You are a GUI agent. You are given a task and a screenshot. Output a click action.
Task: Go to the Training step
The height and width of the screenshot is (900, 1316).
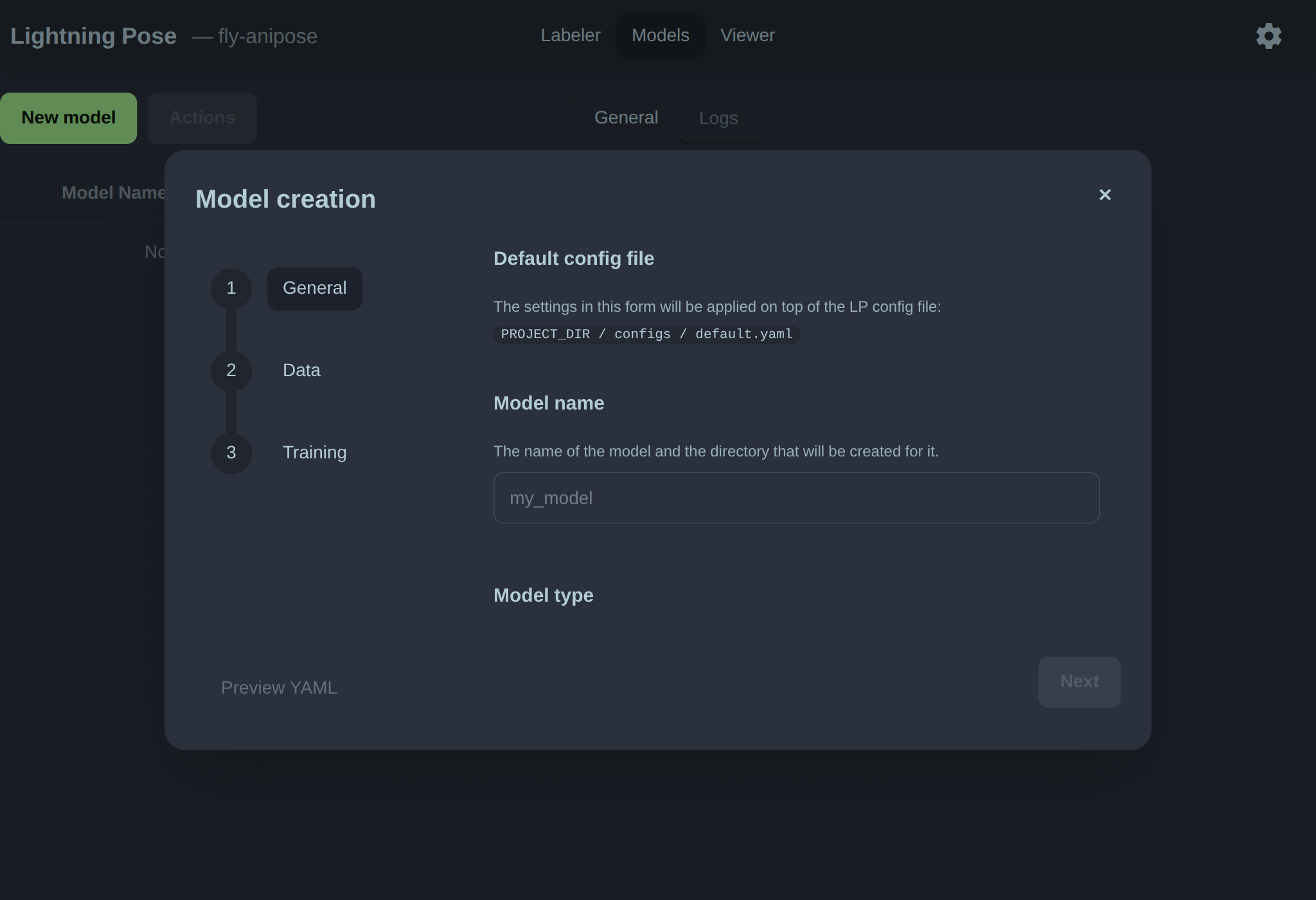314,453
